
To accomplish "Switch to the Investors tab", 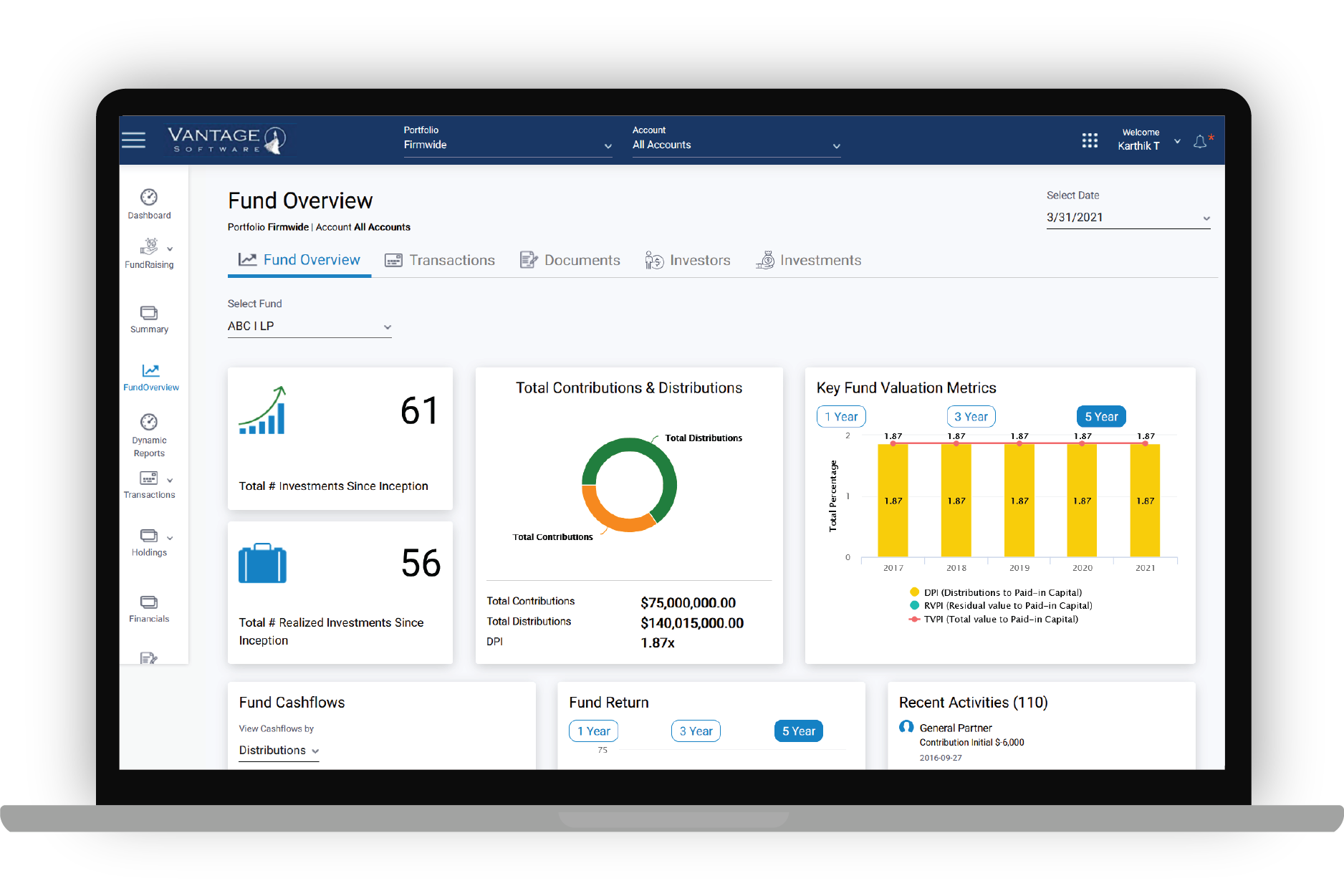I will 688,260.
